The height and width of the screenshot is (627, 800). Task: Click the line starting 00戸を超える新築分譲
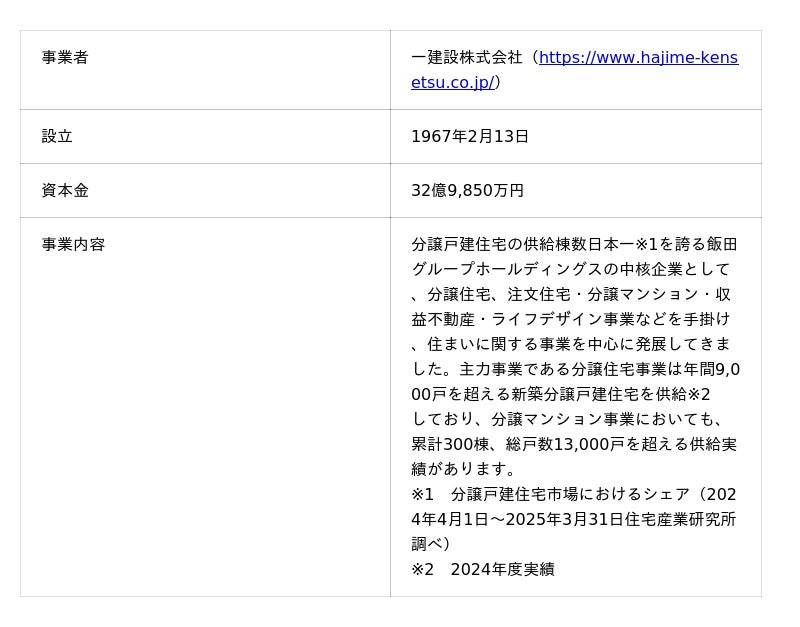click(x=560, y=395)
